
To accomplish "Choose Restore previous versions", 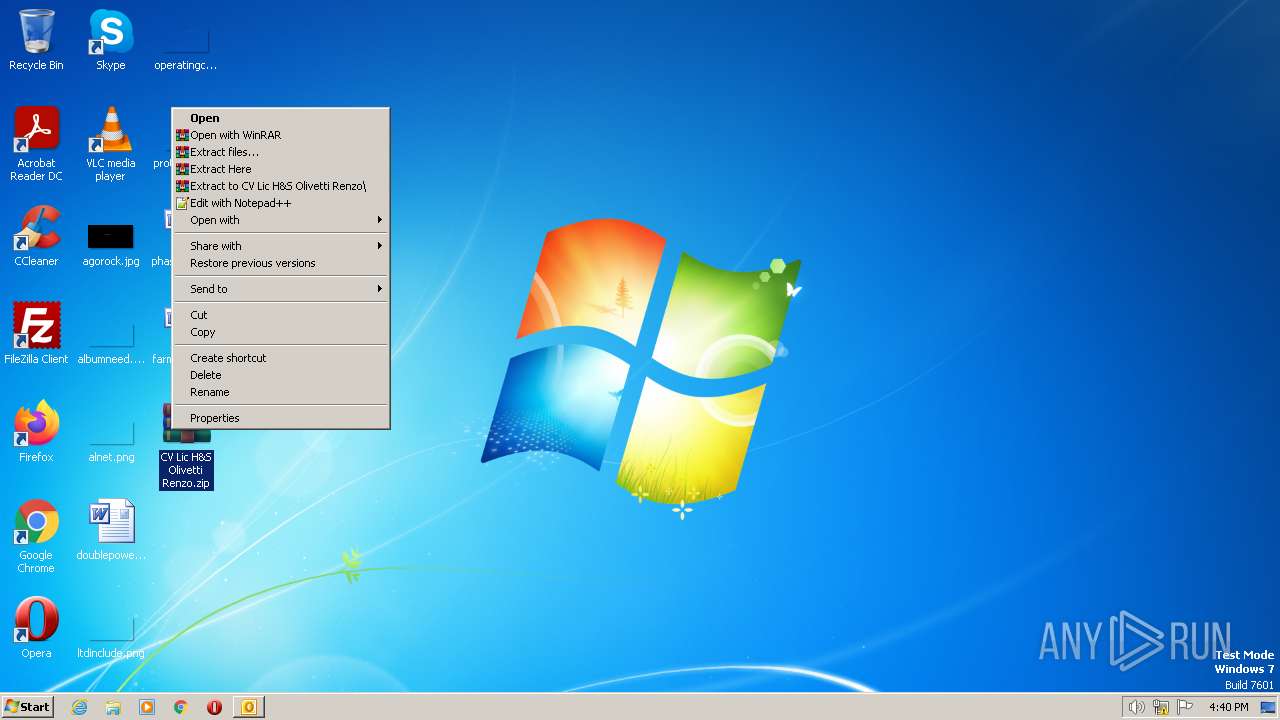I will pyautogui.click(x=281, y=263).
